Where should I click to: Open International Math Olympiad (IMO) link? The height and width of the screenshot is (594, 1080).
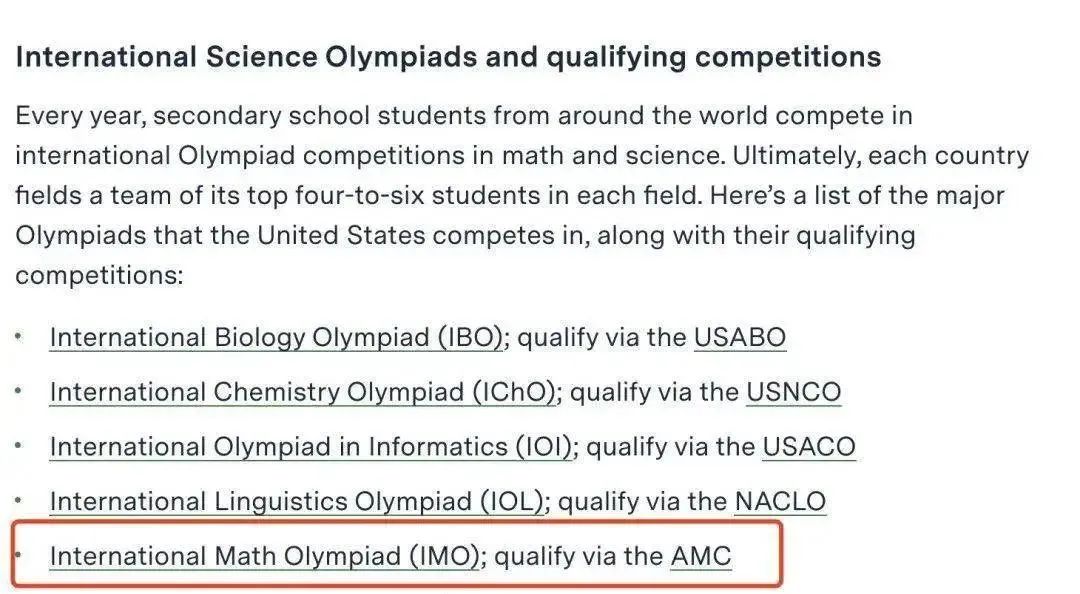pos(264,556)
